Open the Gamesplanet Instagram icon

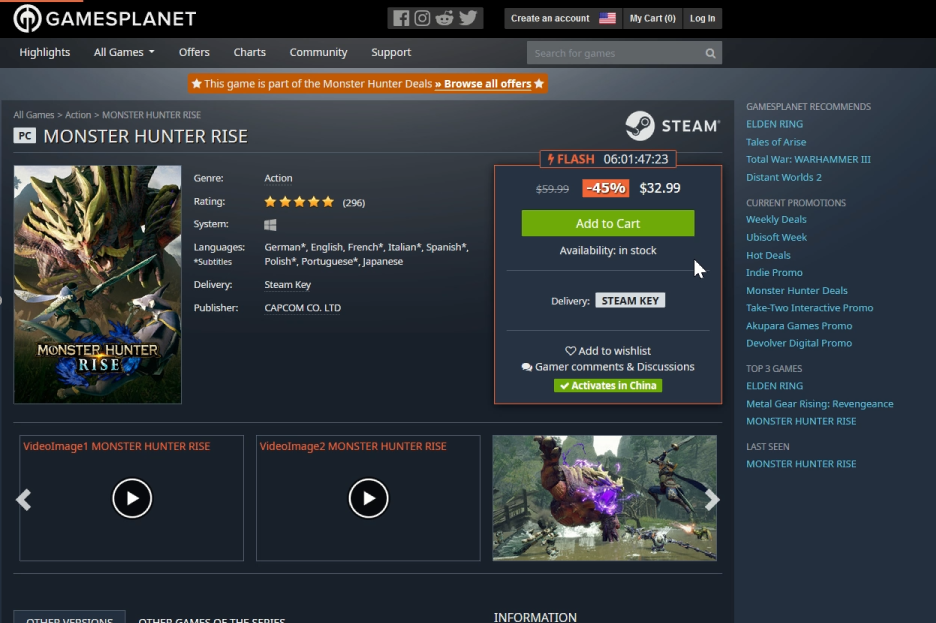pyautogui.click(x=422, y=18)
